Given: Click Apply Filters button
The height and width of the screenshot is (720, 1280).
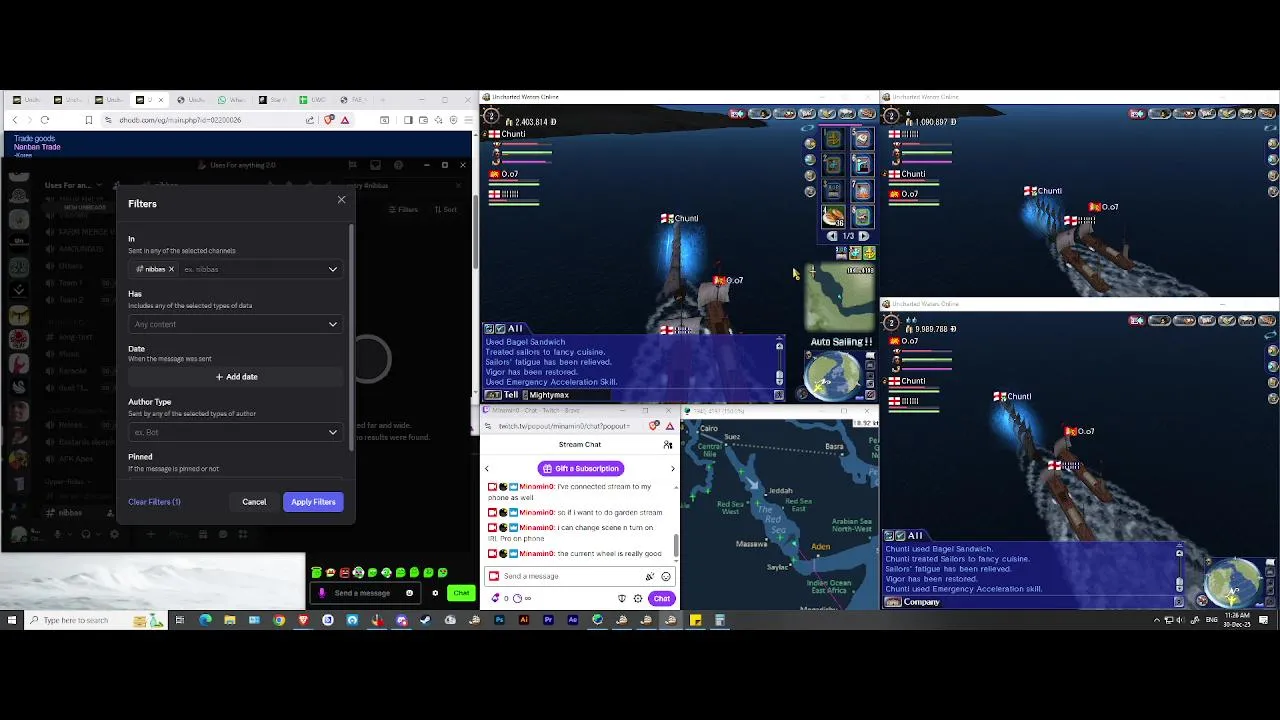Looking at the screenshot, I should point(313,502).
